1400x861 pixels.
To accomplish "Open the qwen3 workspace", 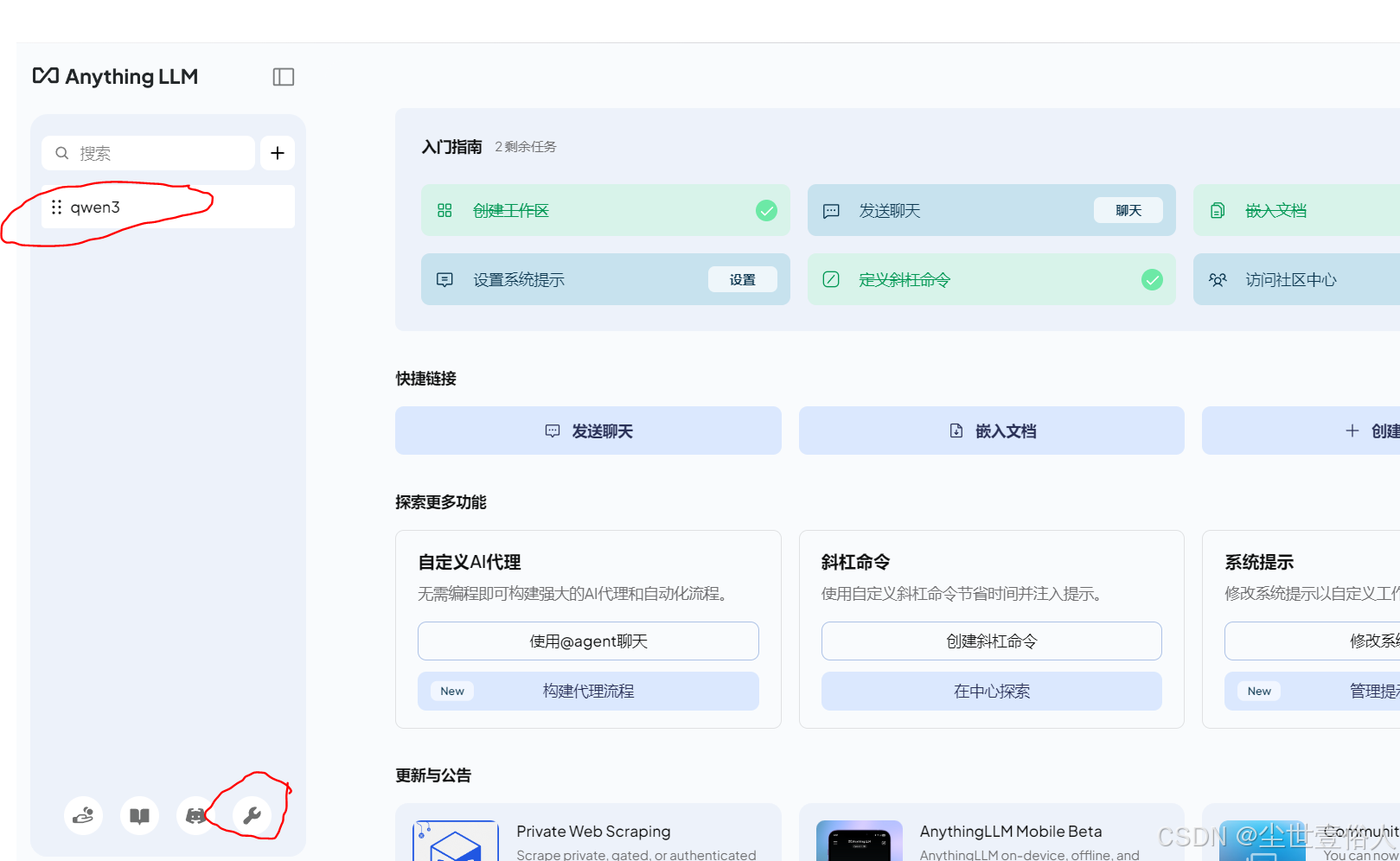I will click(168, 207).
